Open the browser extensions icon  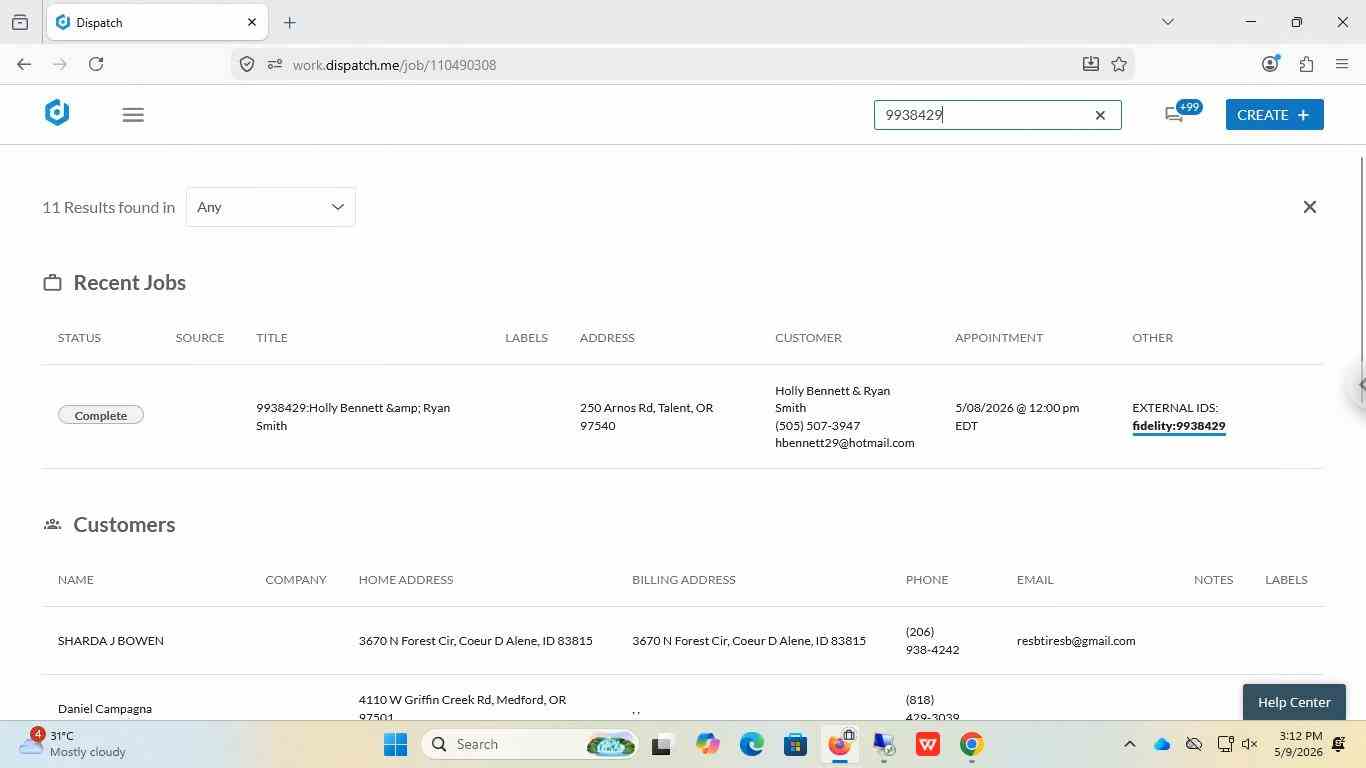pos(1306,64)
